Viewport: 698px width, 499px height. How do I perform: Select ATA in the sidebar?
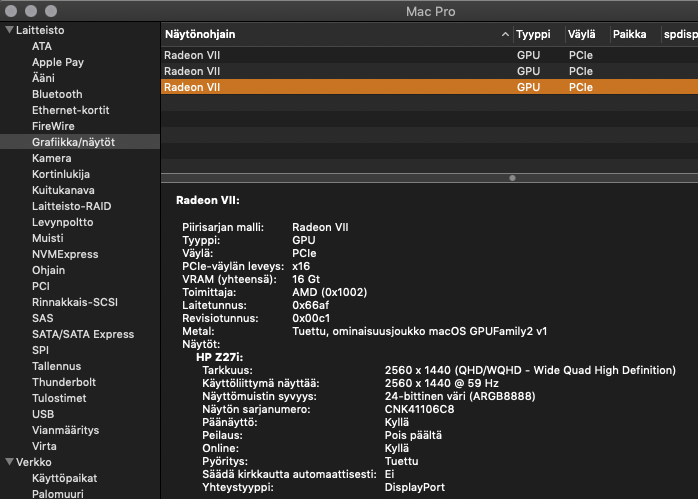coord(42,46)
